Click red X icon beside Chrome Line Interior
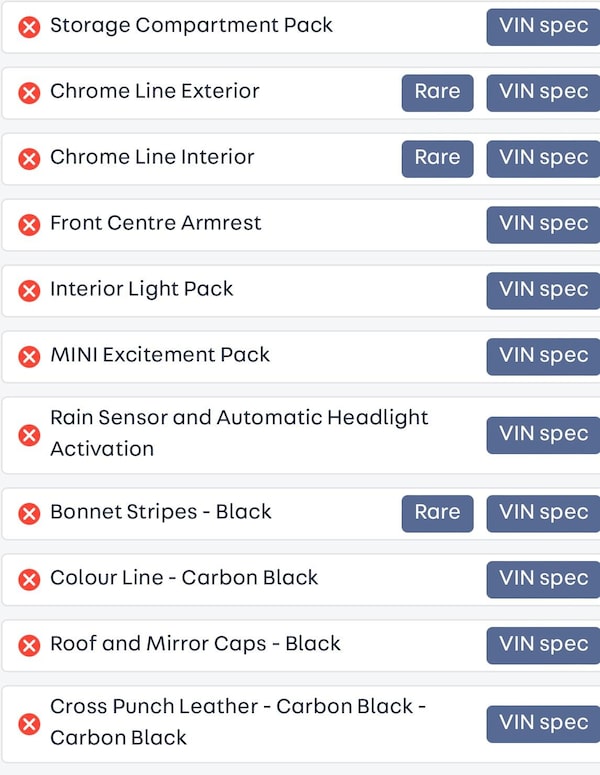Image resolution: width=600 pixels, height=775 pixels. click(x=30, y=159)
